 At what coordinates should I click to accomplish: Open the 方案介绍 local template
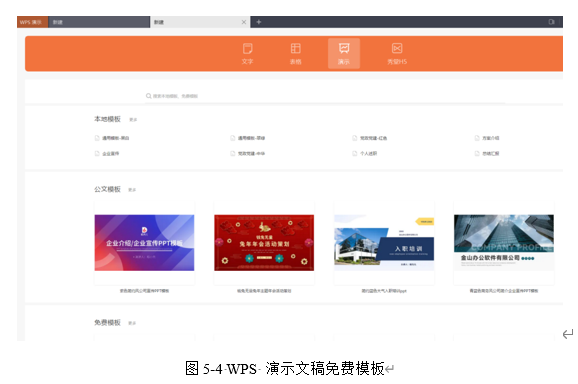[x=487, y=138]
